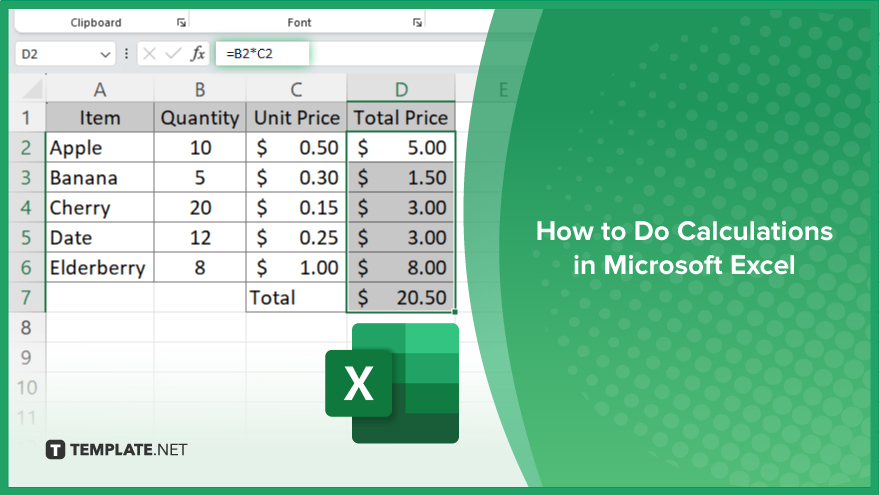
Task: Select Elderberry's quantity cell showing 8
Action: tap(200, 268)
